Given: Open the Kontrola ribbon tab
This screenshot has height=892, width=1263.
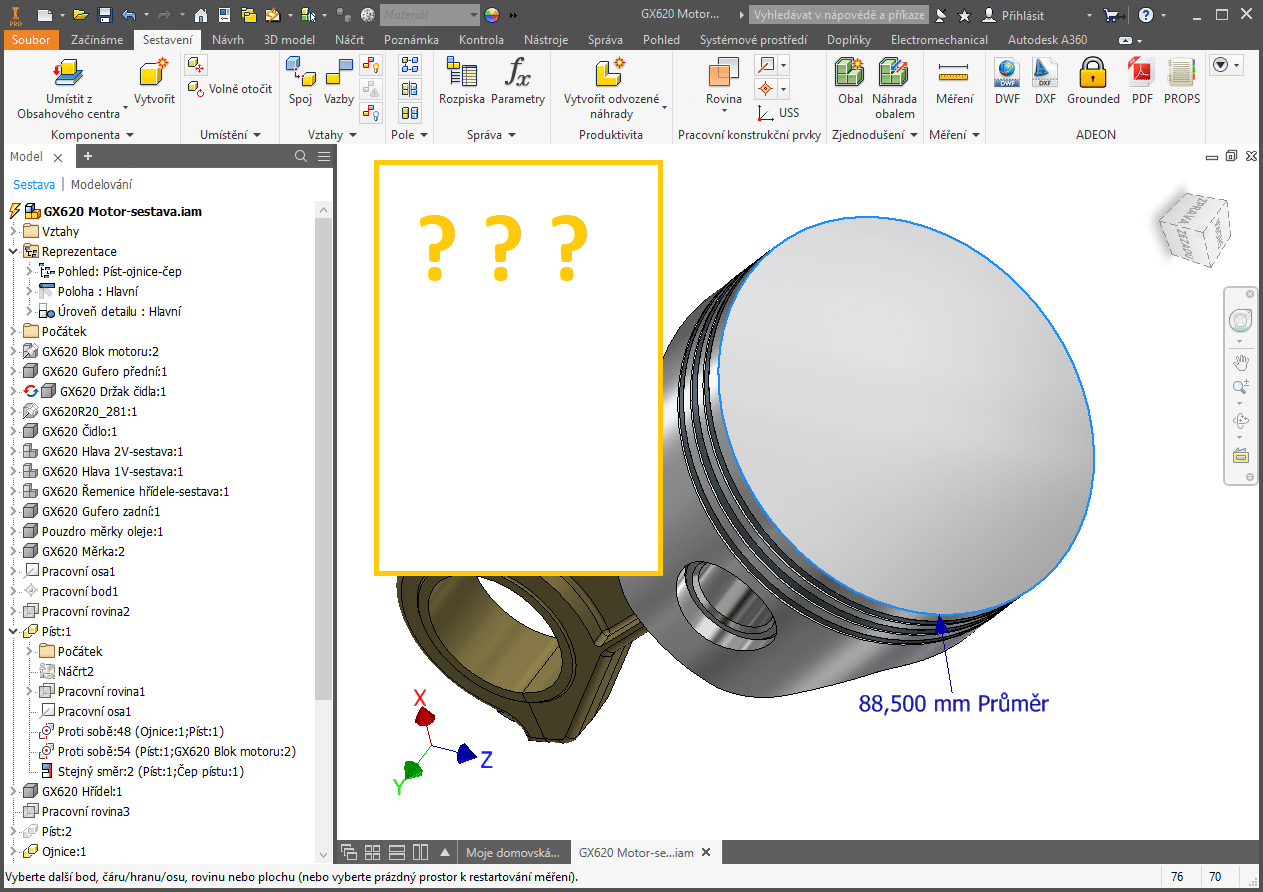Looking at the screenshot, I should (x=481, y=40).
